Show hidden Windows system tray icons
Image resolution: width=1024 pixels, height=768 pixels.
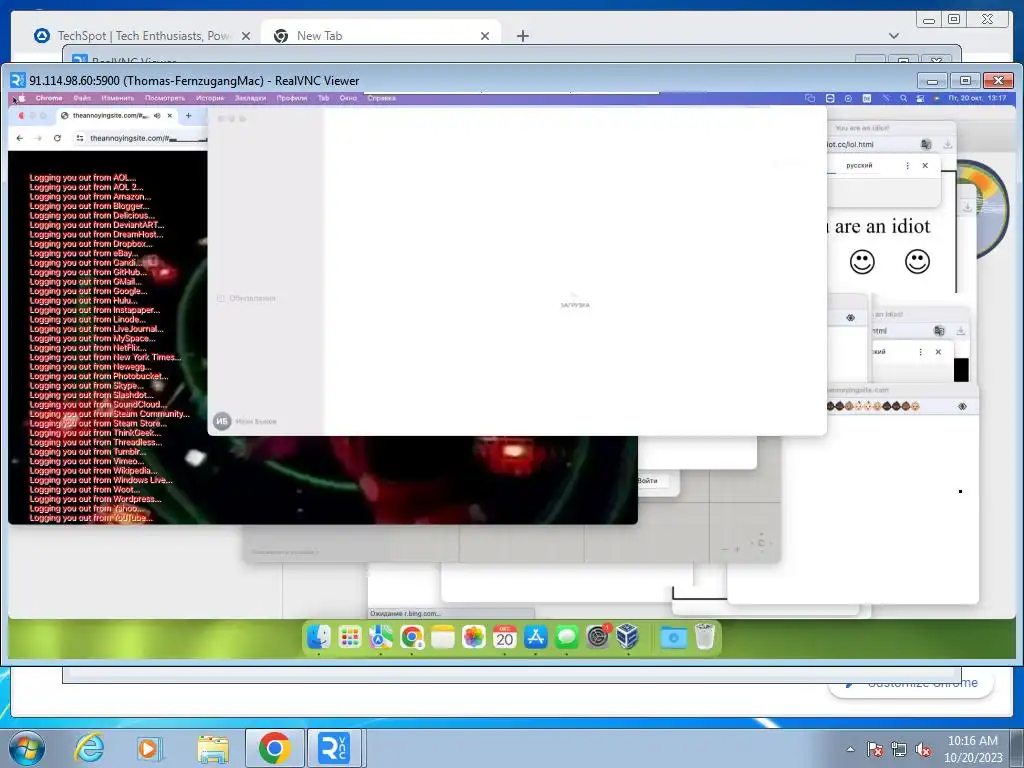[850, 749]
